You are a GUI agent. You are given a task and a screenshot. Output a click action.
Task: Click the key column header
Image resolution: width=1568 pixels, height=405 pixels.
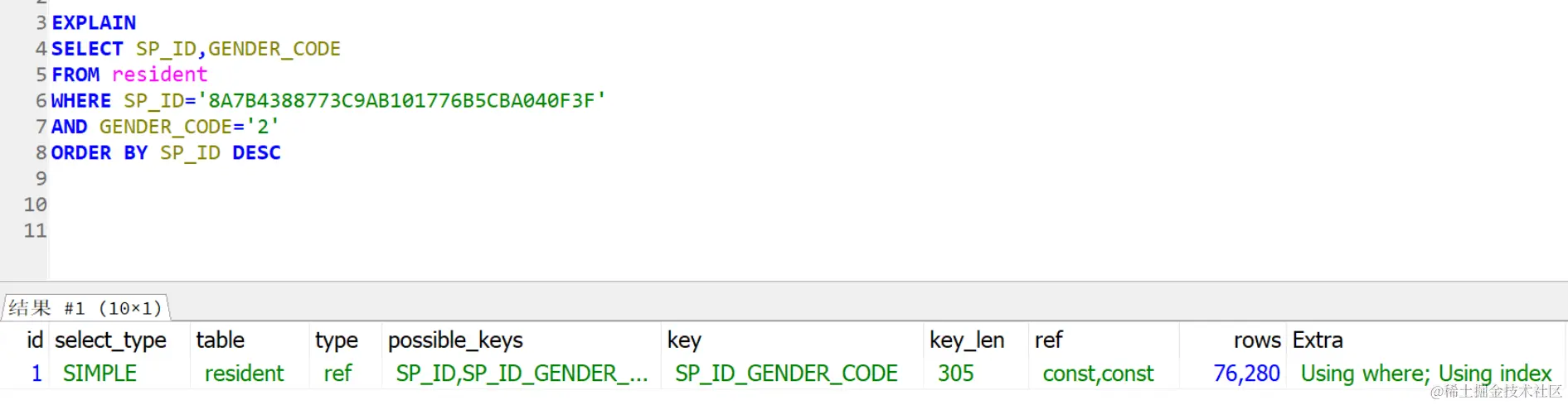(684, 340)
